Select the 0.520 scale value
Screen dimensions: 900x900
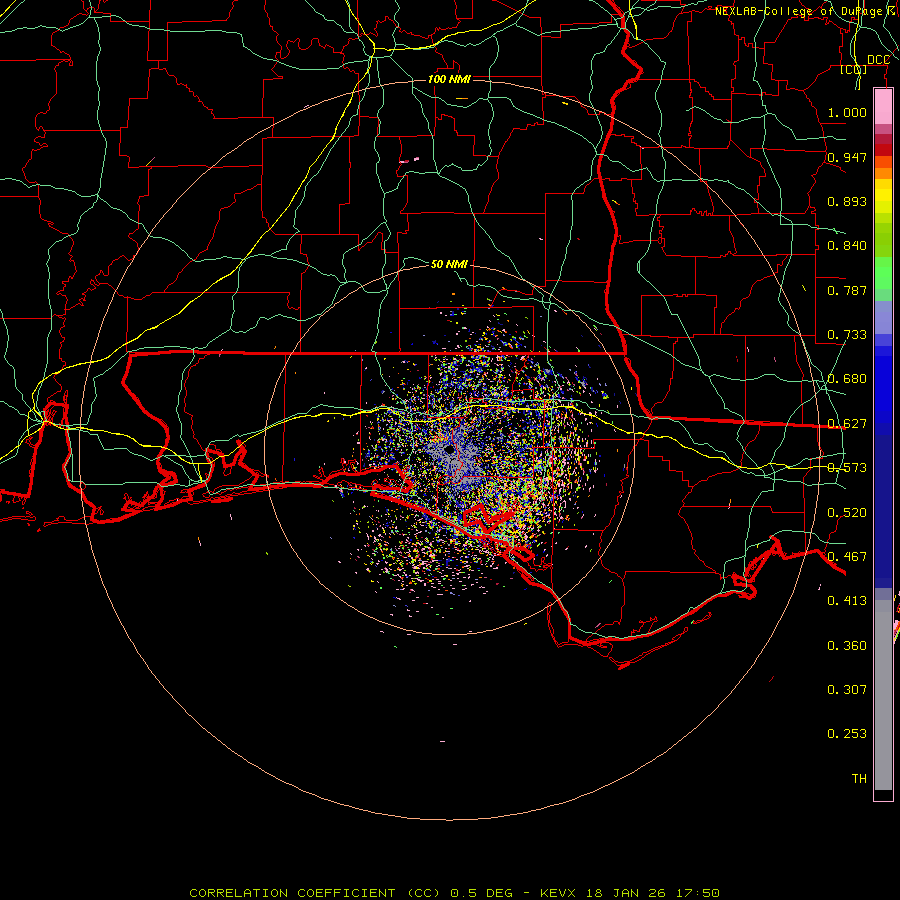(847, 512)
